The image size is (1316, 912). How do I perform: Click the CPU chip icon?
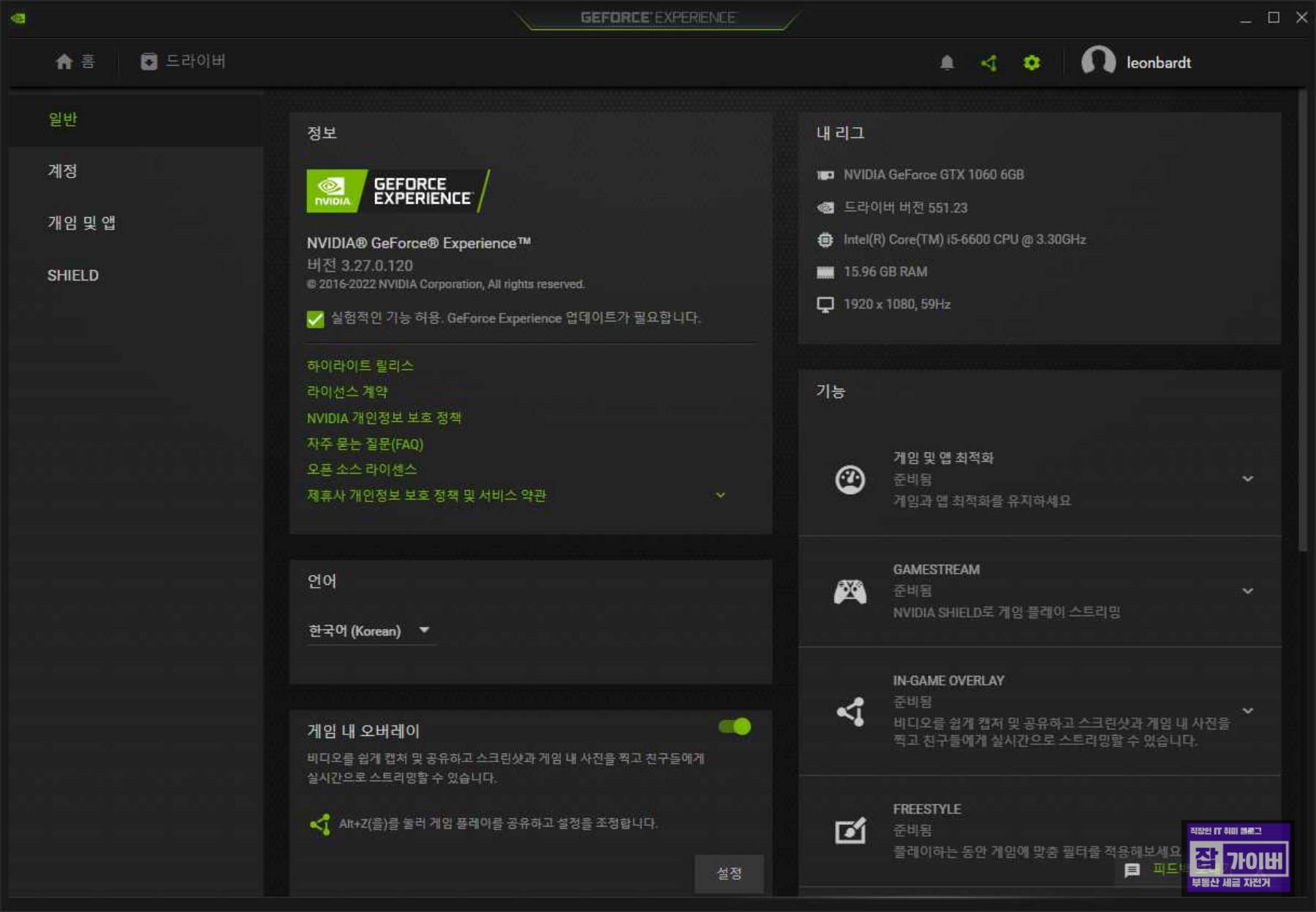pos(825,240)
